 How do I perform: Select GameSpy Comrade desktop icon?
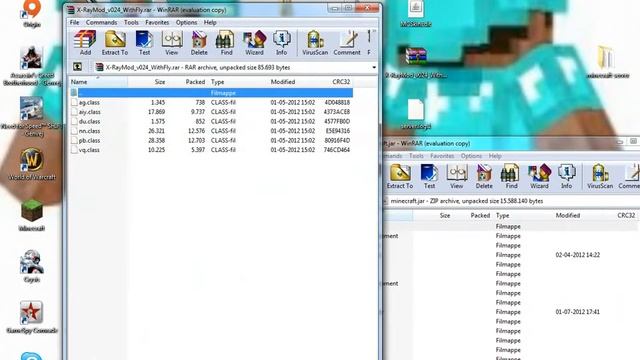(x=32, y=317)
